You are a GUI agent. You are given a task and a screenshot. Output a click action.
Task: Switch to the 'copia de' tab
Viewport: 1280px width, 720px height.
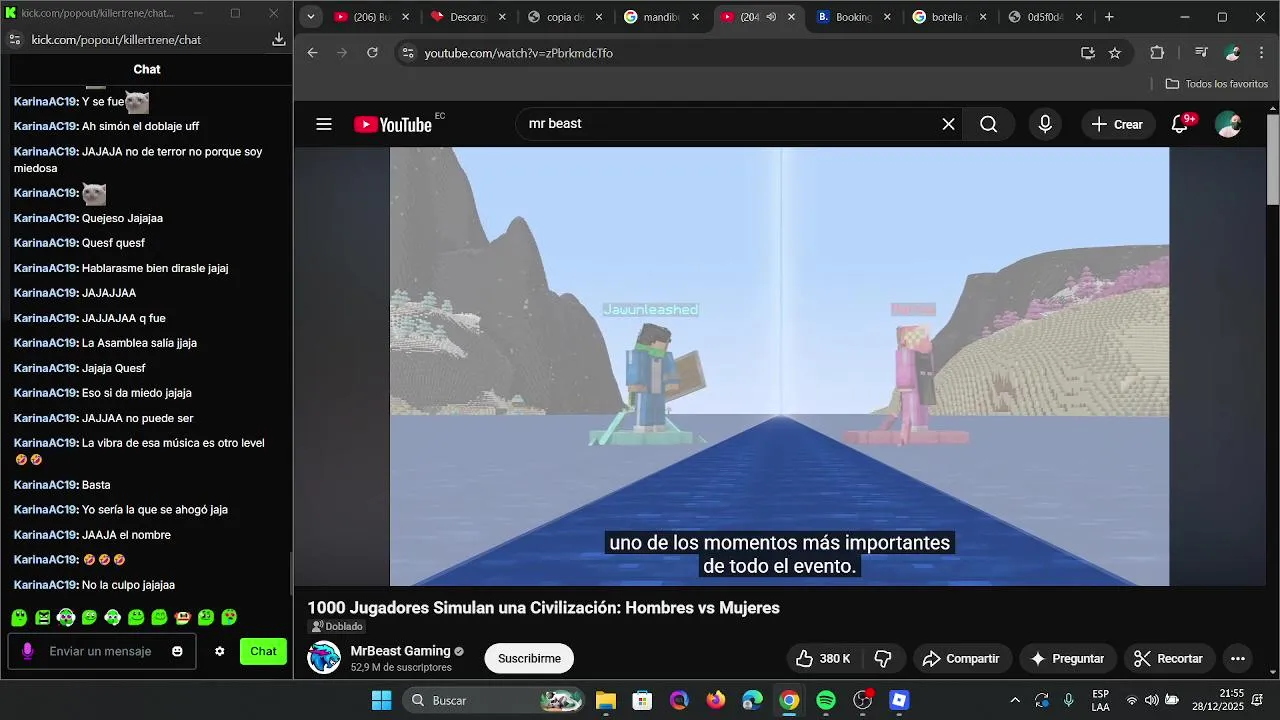point(565,17)
